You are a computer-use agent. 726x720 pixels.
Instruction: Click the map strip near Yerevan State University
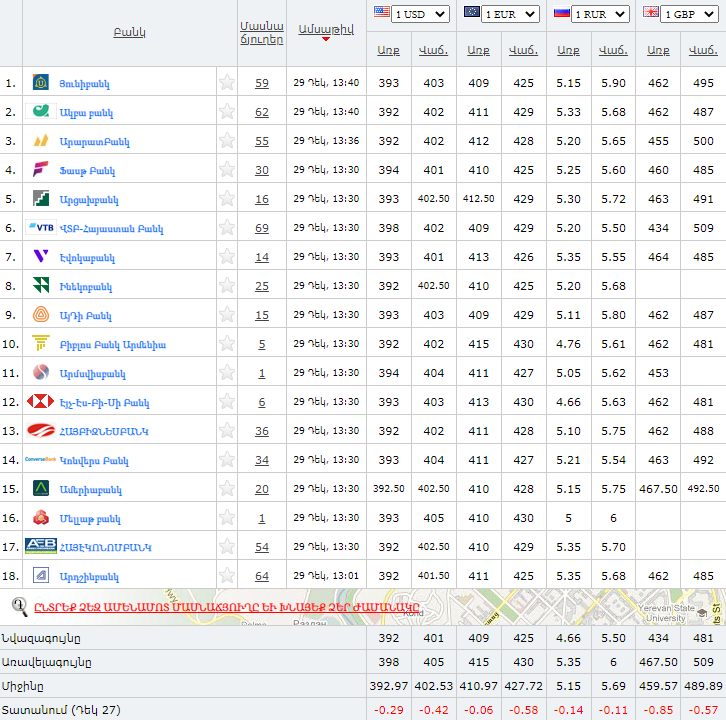pyautogui.click(x=665, y=613)
